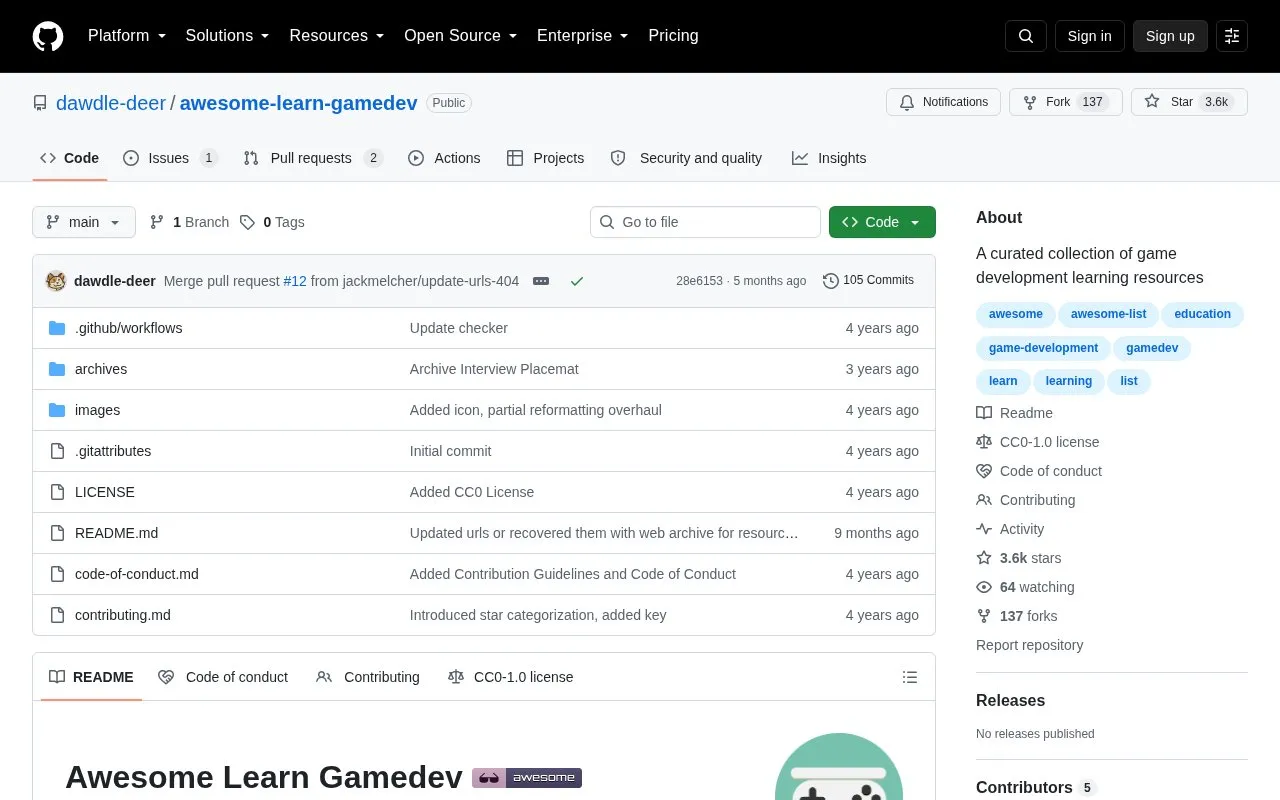The height and width of the screenshot is (800, 1280).
Task: Click the Go to file input
Action: point(705,222)
